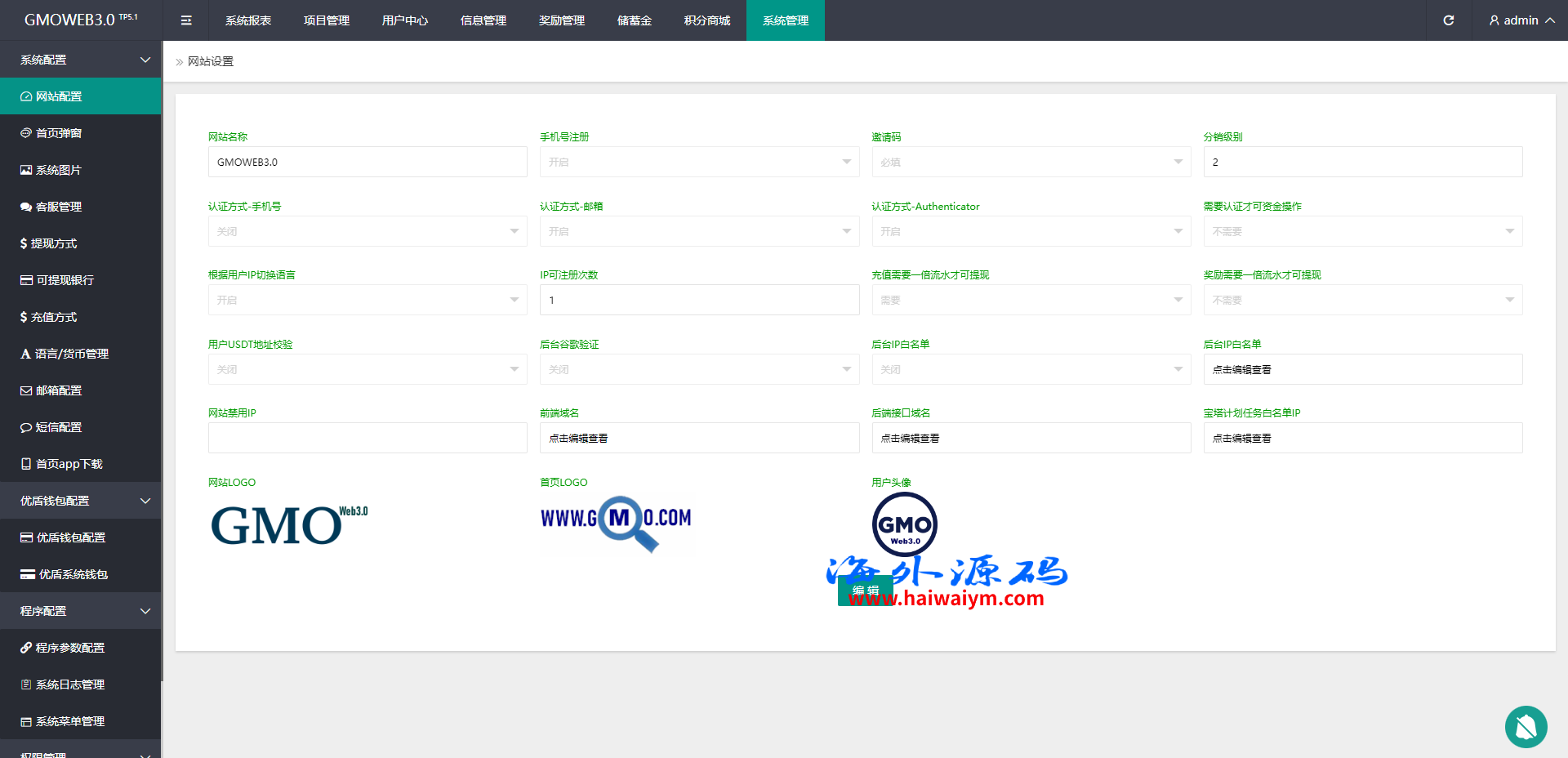The height and width of the screenshot is (758, 1568).
Task: Switch to the 项目管理 top menu
Action: point(327,20)
